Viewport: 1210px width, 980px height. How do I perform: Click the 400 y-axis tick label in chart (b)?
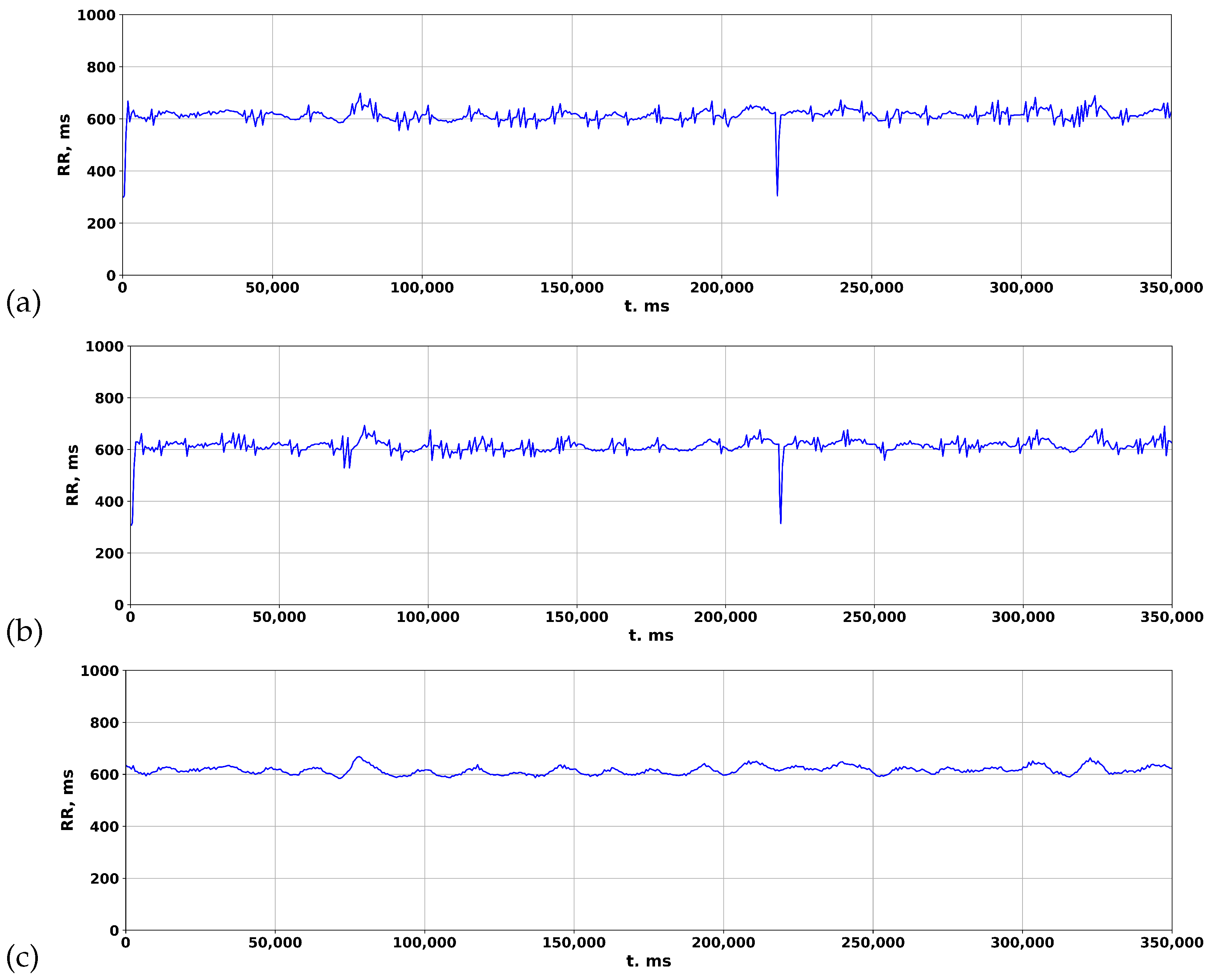109,502
